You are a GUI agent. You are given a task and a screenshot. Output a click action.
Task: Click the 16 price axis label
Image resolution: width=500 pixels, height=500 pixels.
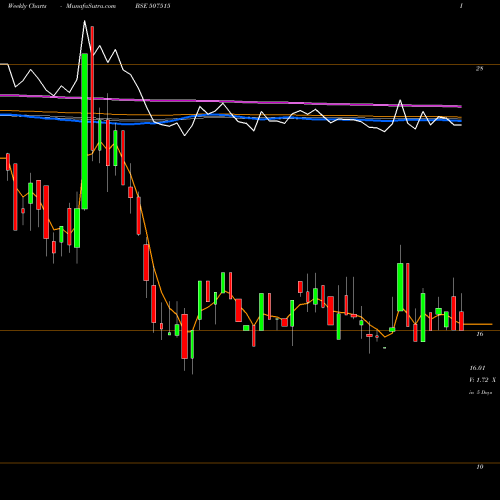(x=479, y=334)
